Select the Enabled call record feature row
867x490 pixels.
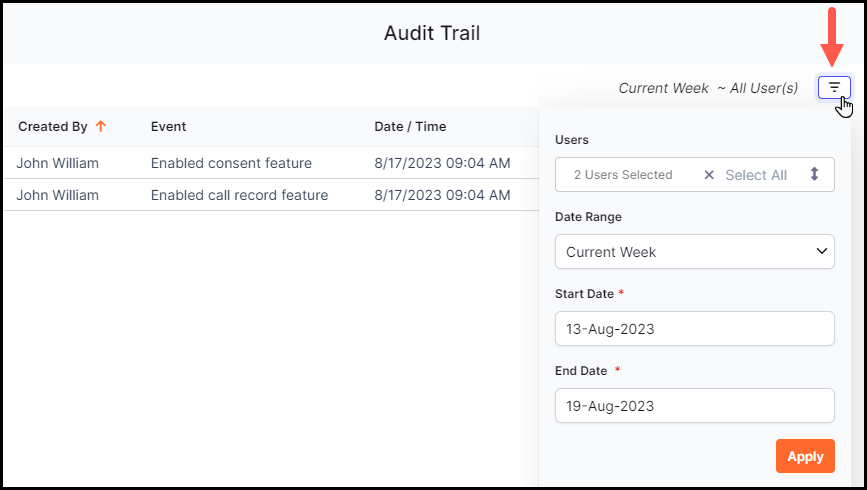pyautogui.click(x=271, y=195)
